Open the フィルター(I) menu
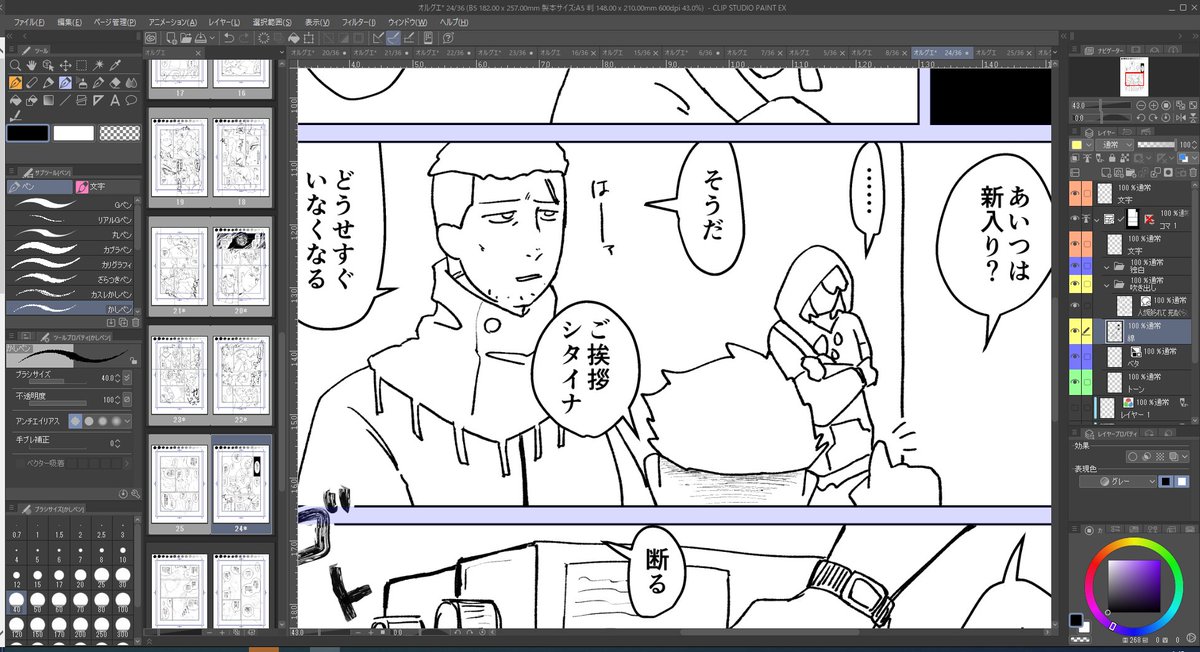The width and height of the screenshot is (1200, 652). click(x=358, y=21)
